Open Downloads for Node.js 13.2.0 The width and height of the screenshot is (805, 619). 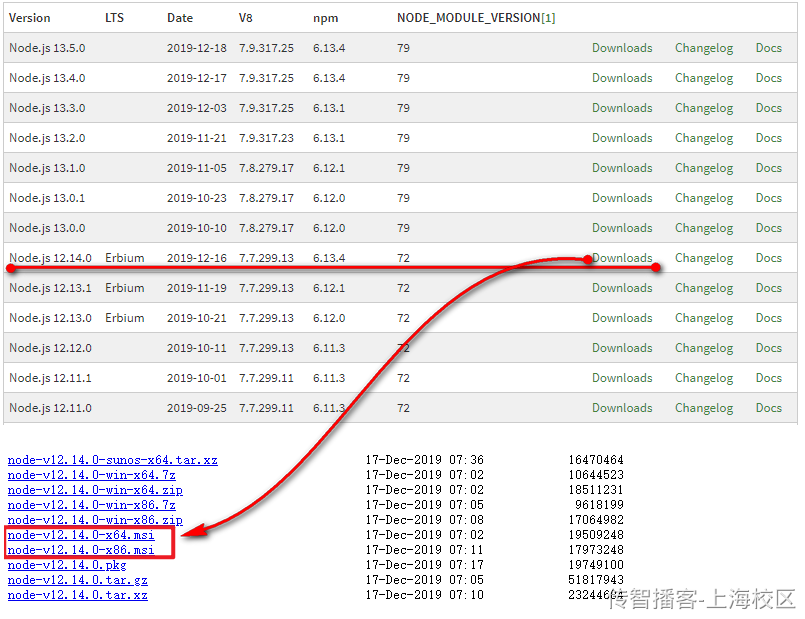tap(622, 138)
